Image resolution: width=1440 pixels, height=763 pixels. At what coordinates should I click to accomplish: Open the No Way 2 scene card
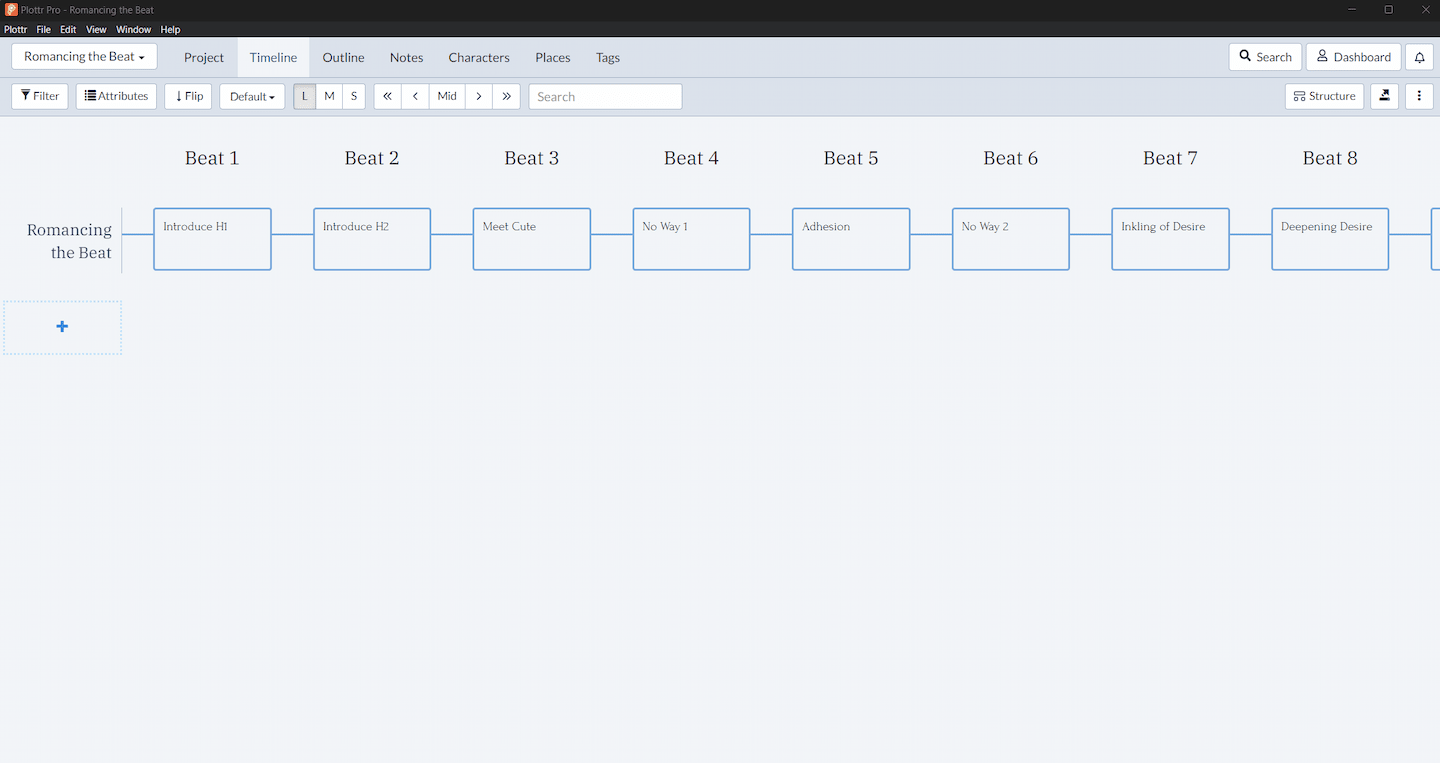pos(1011,239)
